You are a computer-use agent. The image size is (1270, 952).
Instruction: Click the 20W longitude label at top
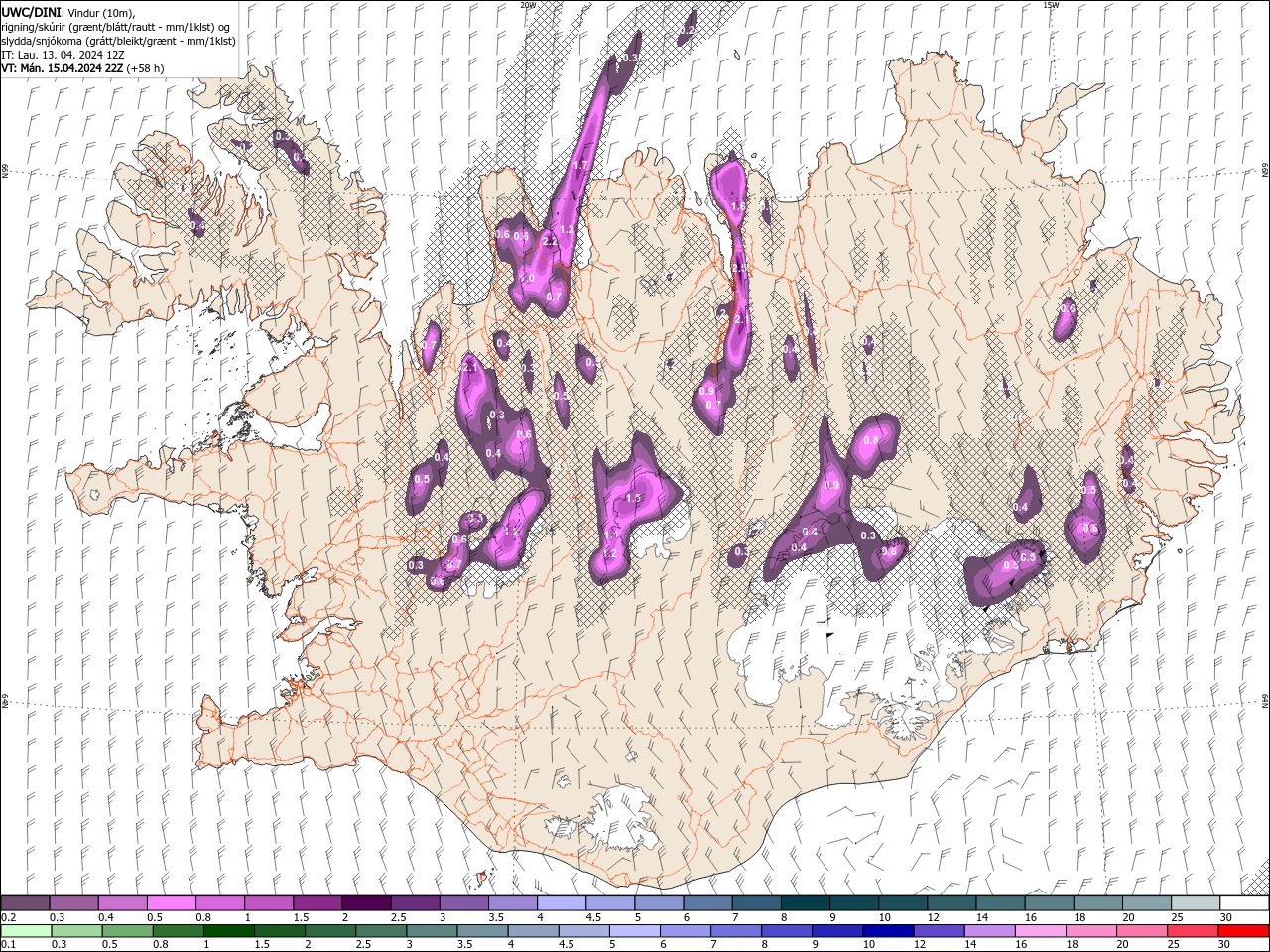[x=528, y=5]
